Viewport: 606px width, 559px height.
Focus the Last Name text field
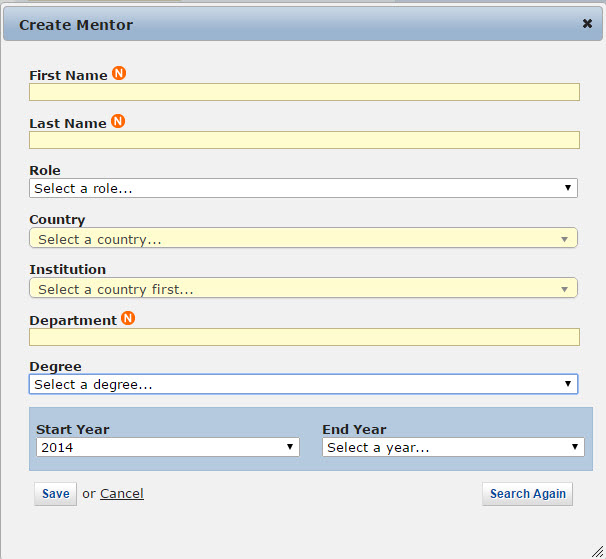[304, 140]
